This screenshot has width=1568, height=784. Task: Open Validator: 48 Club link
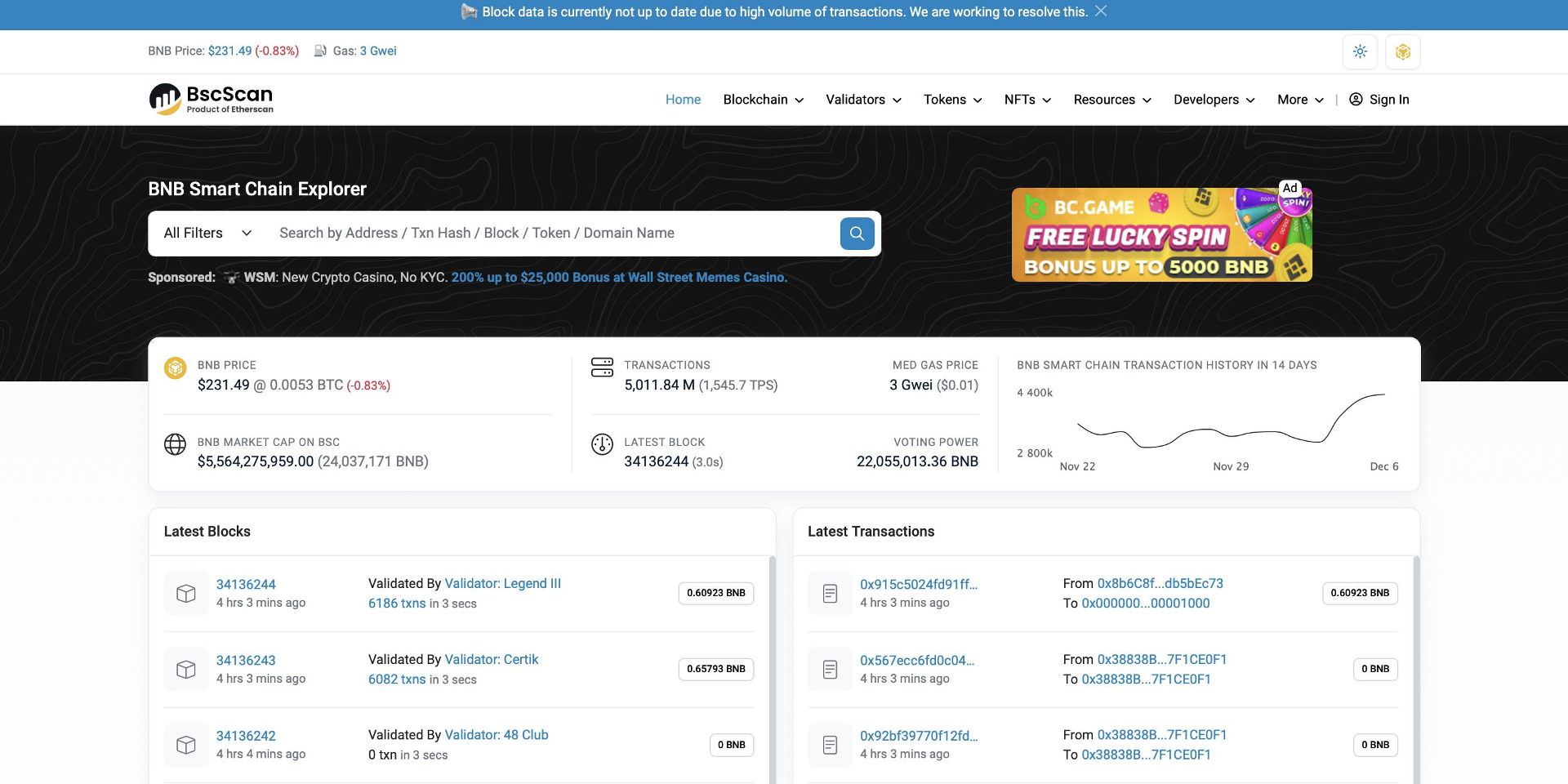click(497, 735)
